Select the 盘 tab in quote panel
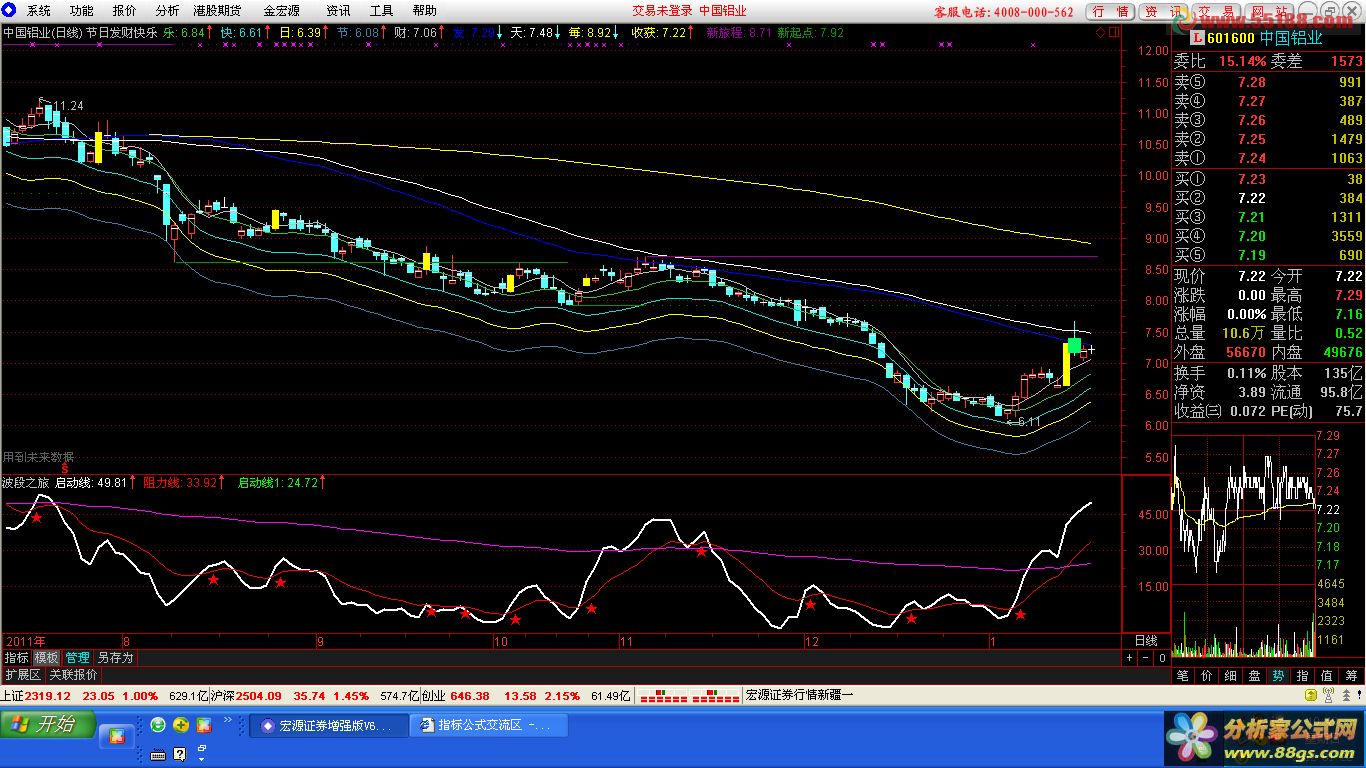Viewport: 1366px width, 768px height. coord(1254,676)
